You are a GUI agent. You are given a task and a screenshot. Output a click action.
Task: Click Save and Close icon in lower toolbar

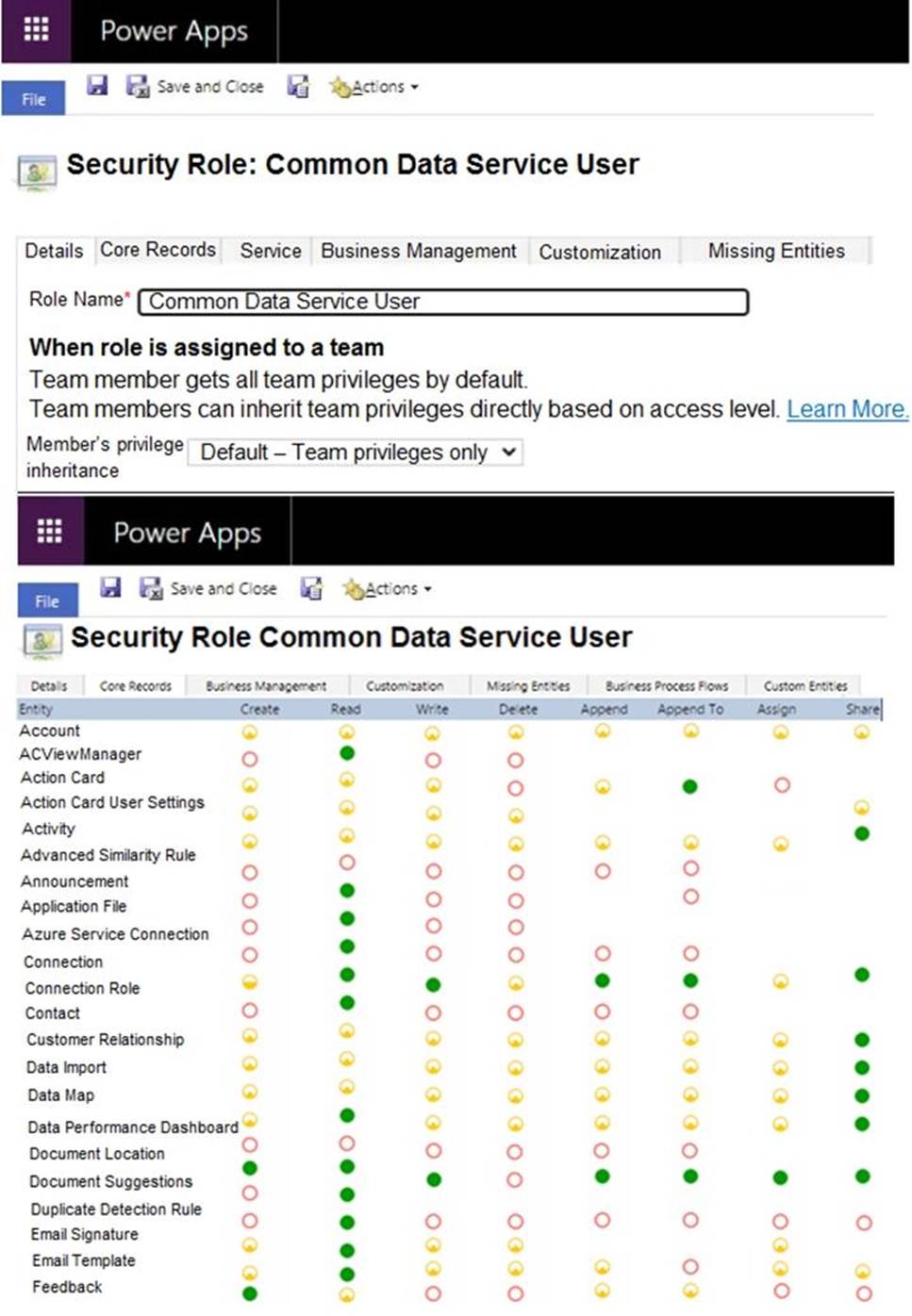[151, 589]
